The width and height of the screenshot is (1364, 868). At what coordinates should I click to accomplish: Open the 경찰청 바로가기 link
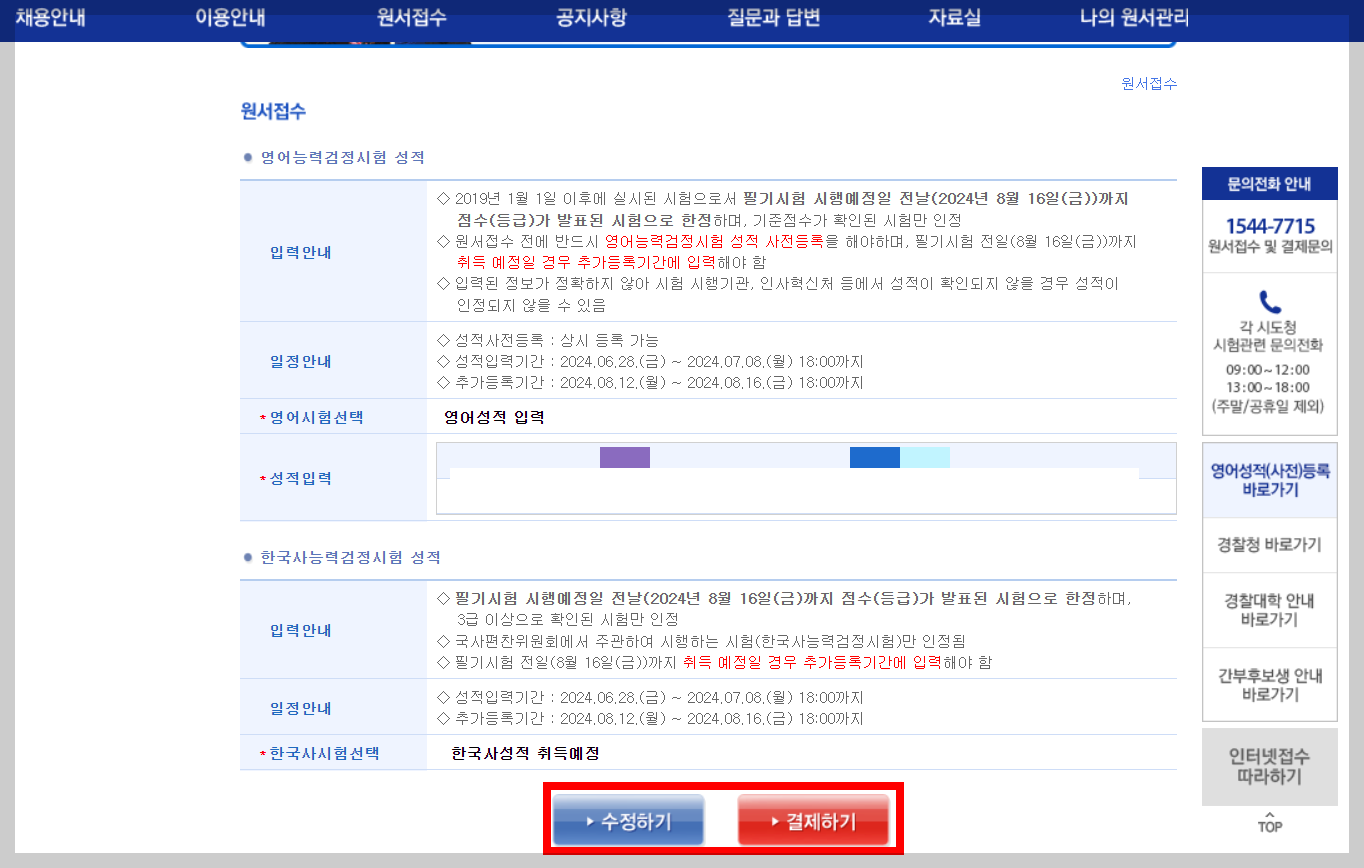point(1268,545)
